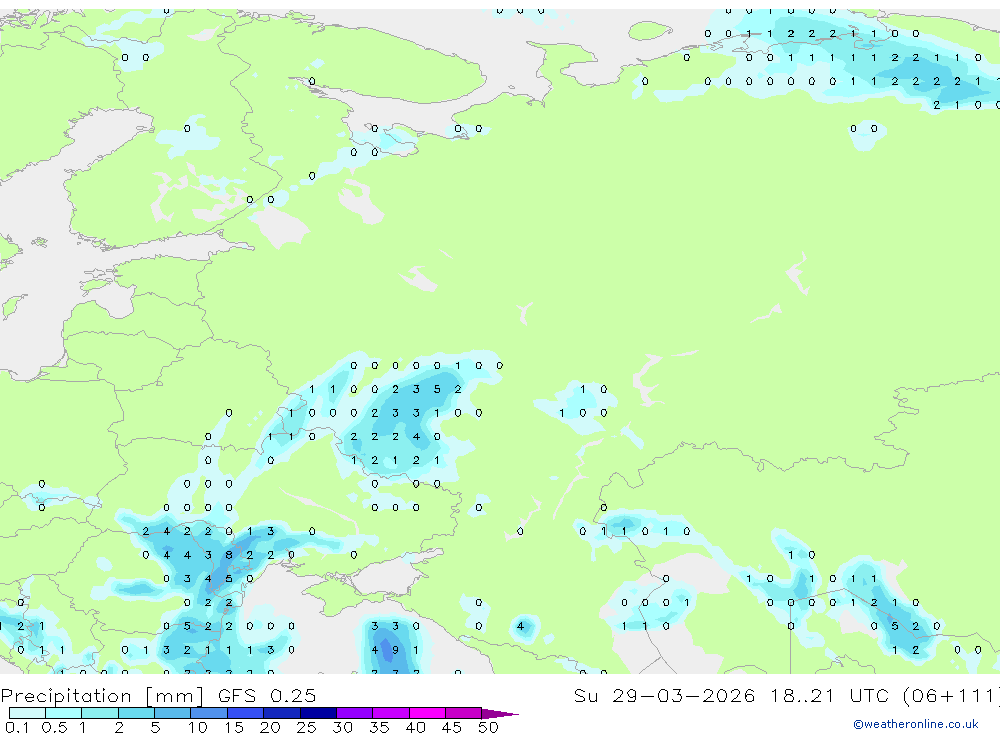Click the legend label '20'
The height and width of the screenshot is (733, 1000).
click(x=270, y=727)
